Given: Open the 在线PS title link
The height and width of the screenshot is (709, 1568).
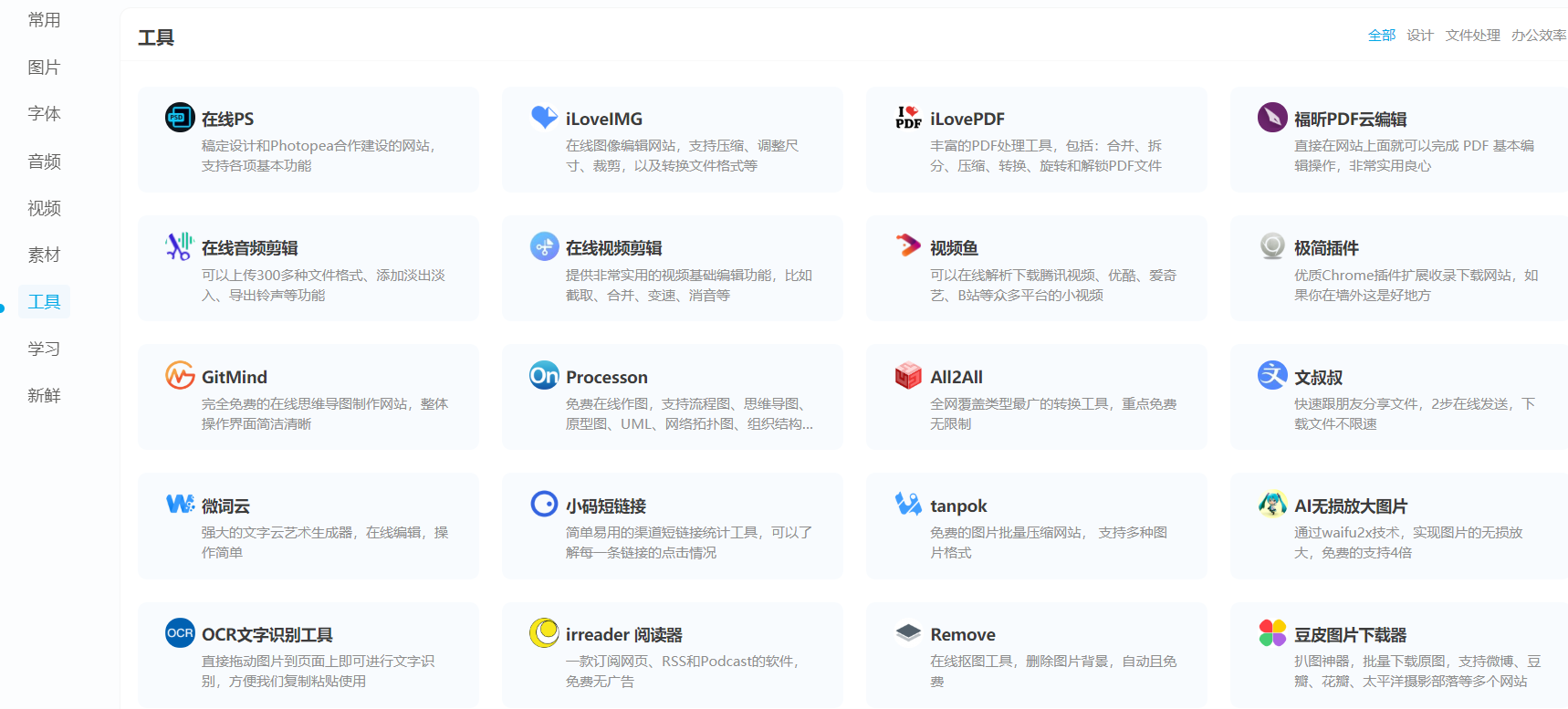Looking at the screenshot, I should 228,119.
